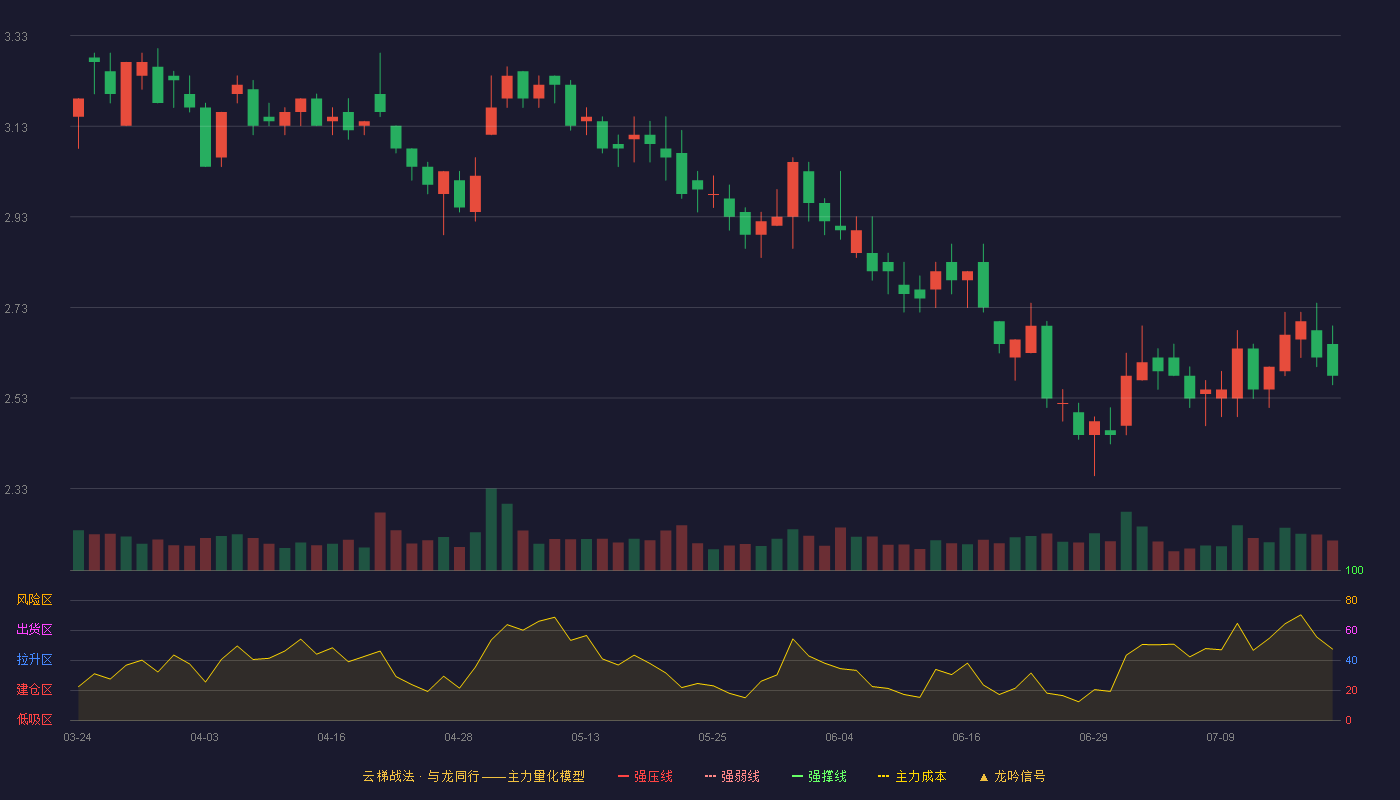Click the 建仓区 zone label
Viewport: 1400px width, 800px height.
tap(34, 690)
